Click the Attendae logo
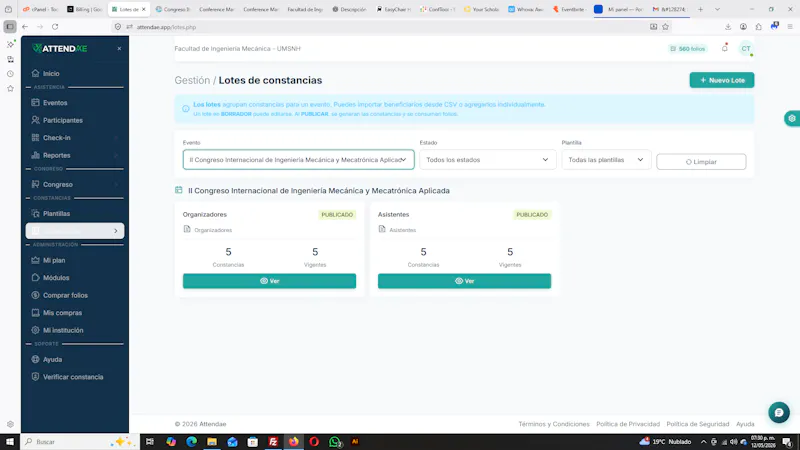The image size is (800, 450). tap(59, 48)
